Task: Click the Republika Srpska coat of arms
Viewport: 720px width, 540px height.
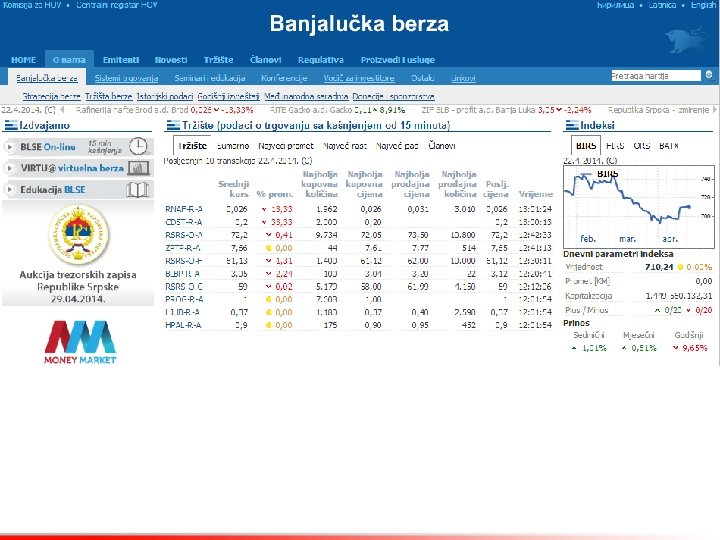Action: 78,235
